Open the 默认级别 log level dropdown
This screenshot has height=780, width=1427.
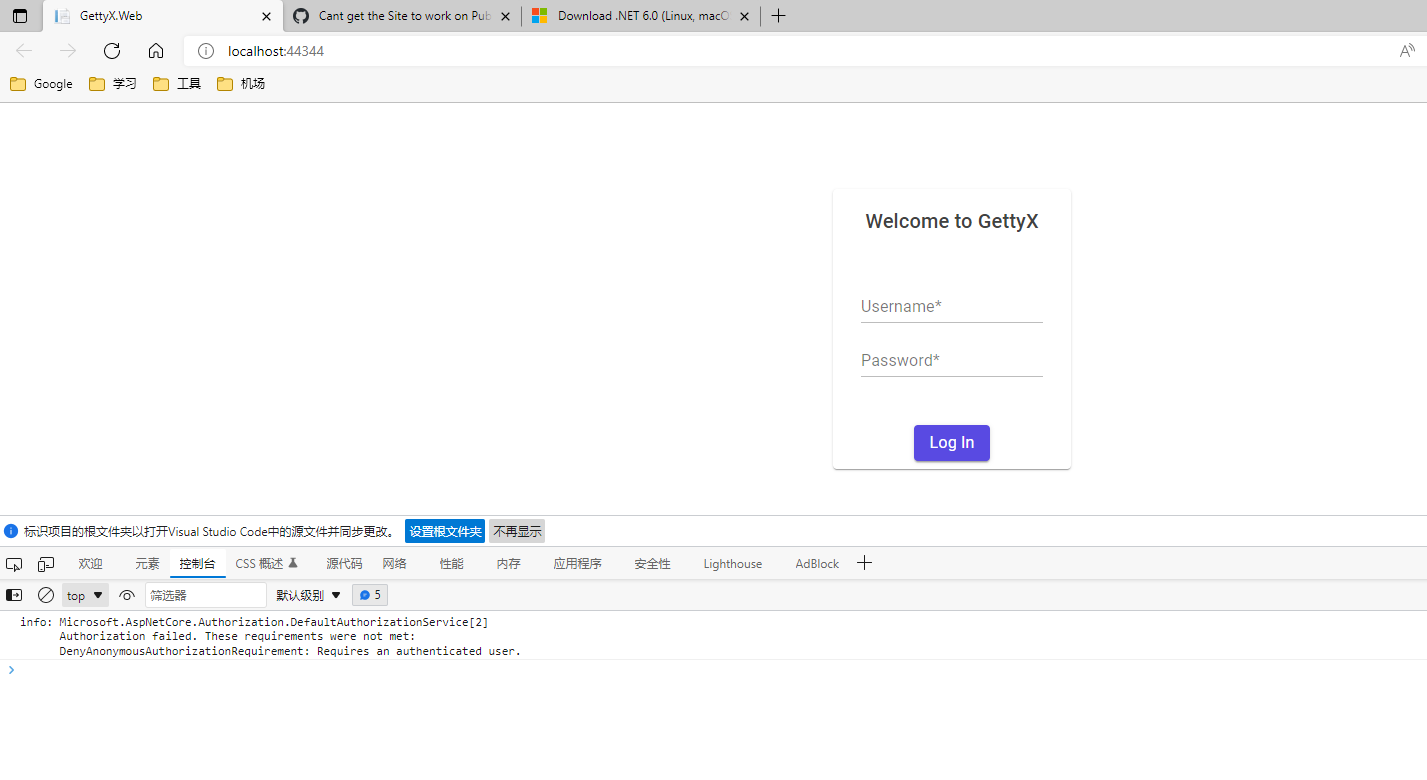[308, 595]
